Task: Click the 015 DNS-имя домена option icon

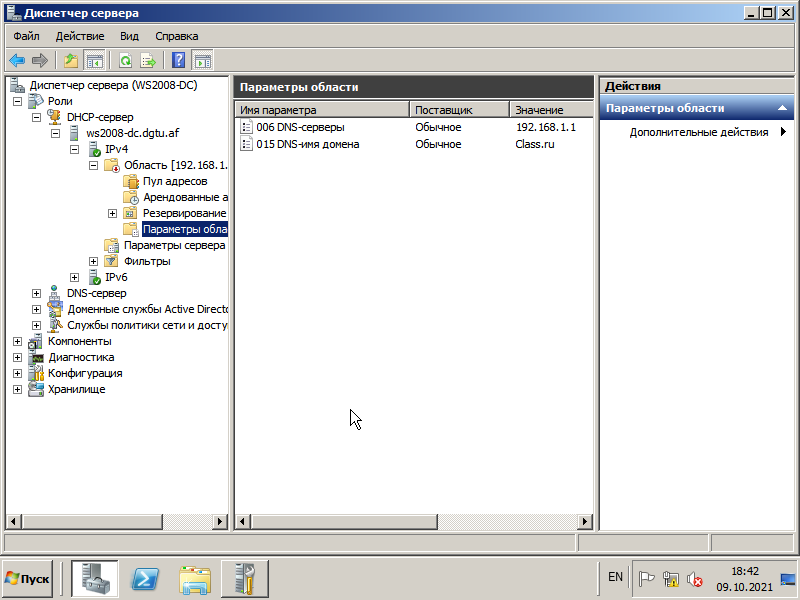Action: (246, 144)
